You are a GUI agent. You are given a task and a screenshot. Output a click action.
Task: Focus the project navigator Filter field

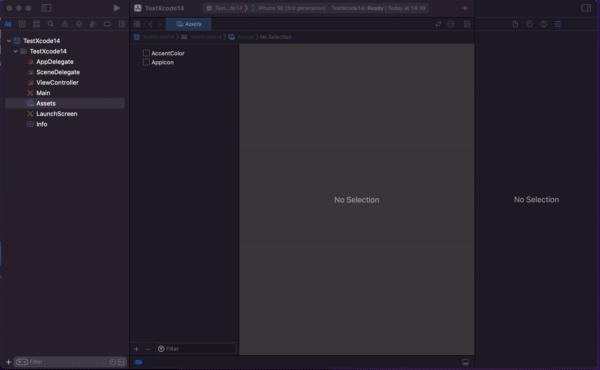coord(69,362)
